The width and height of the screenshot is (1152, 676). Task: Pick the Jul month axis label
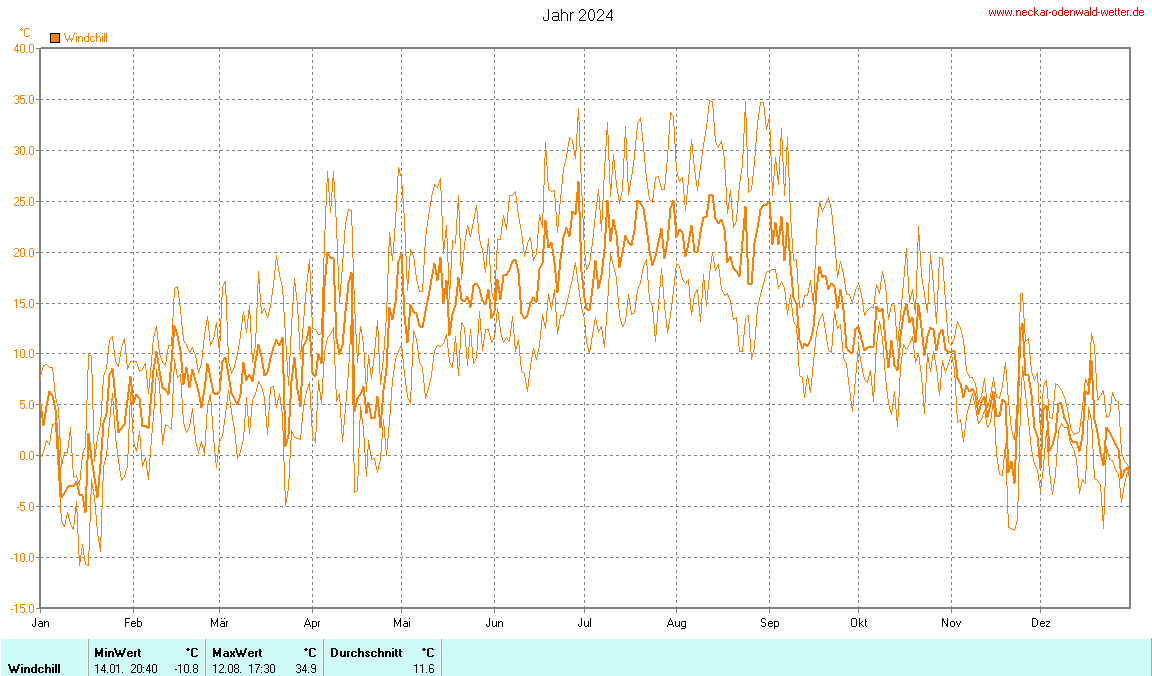[585, 622]
